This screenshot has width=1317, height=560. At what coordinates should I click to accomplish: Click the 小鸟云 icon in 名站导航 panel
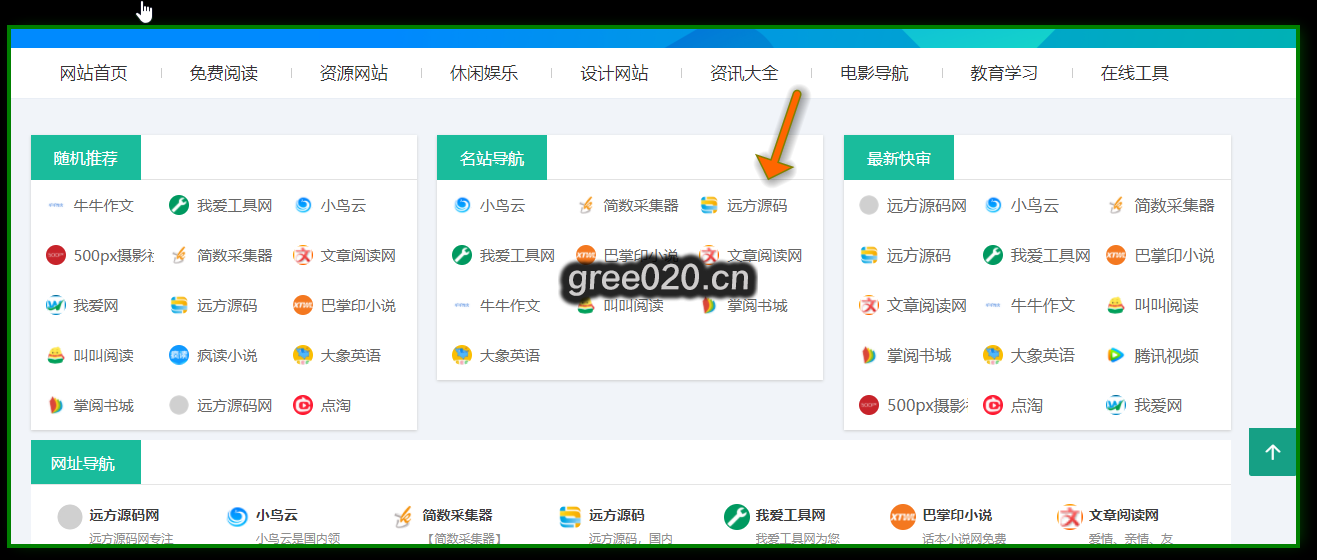pyautogui.click(x=462, y=205)
